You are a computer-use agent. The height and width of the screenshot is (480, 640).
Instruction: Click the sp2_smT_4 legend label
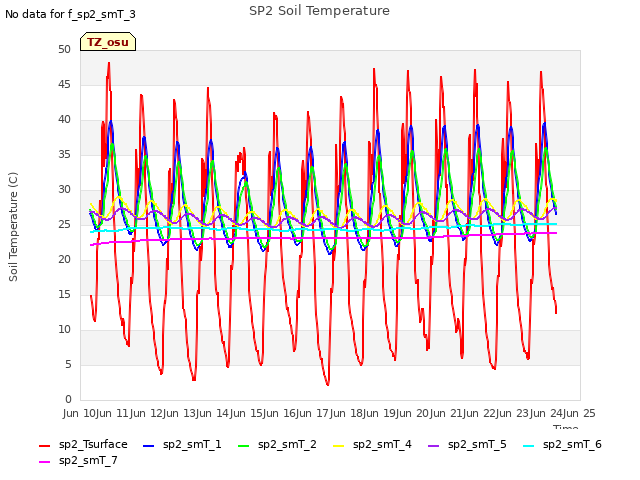tap(382, 444)
